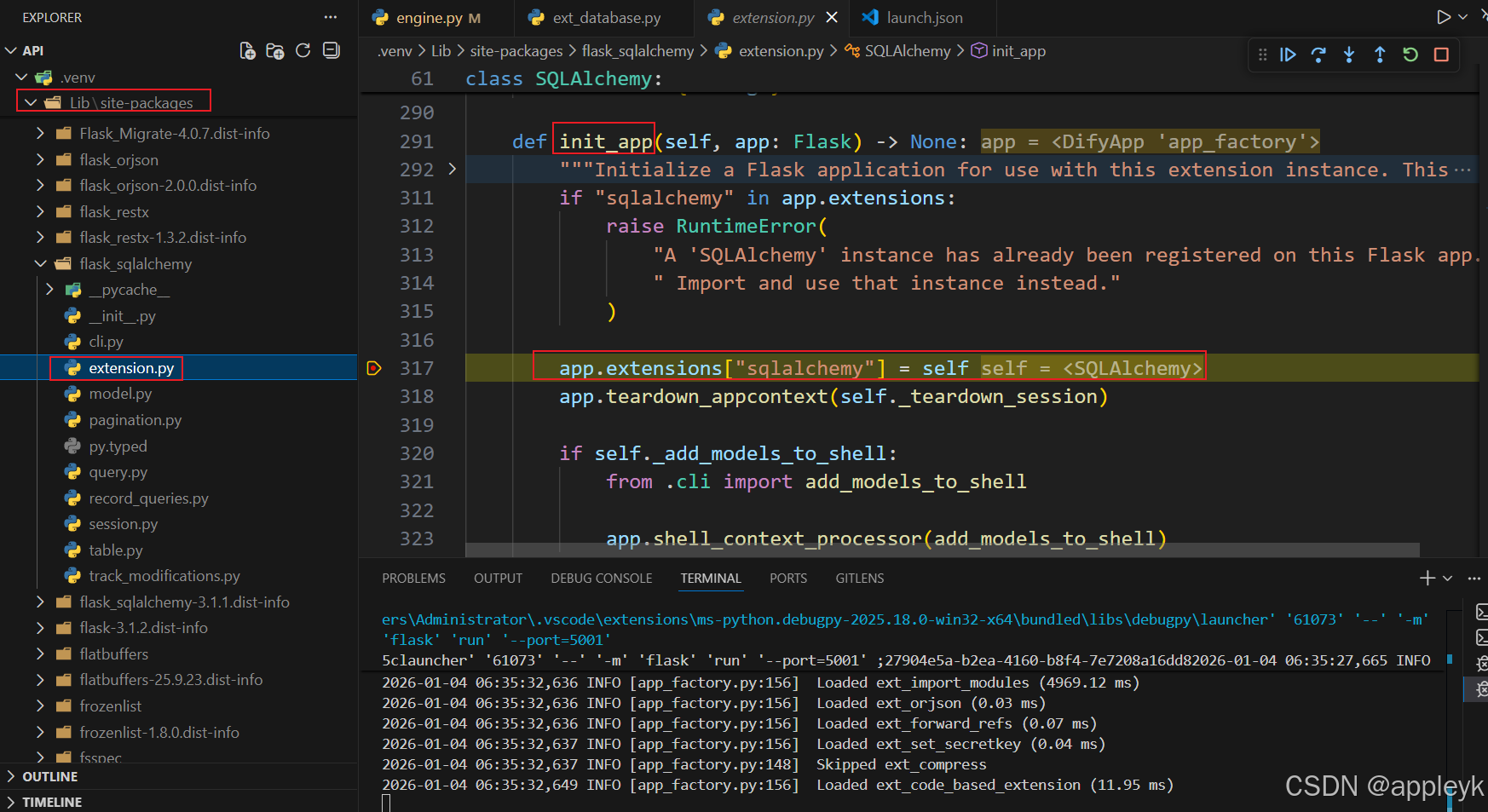
Task: Switch to ext_database.py tab
Action: tap(604, 18)
